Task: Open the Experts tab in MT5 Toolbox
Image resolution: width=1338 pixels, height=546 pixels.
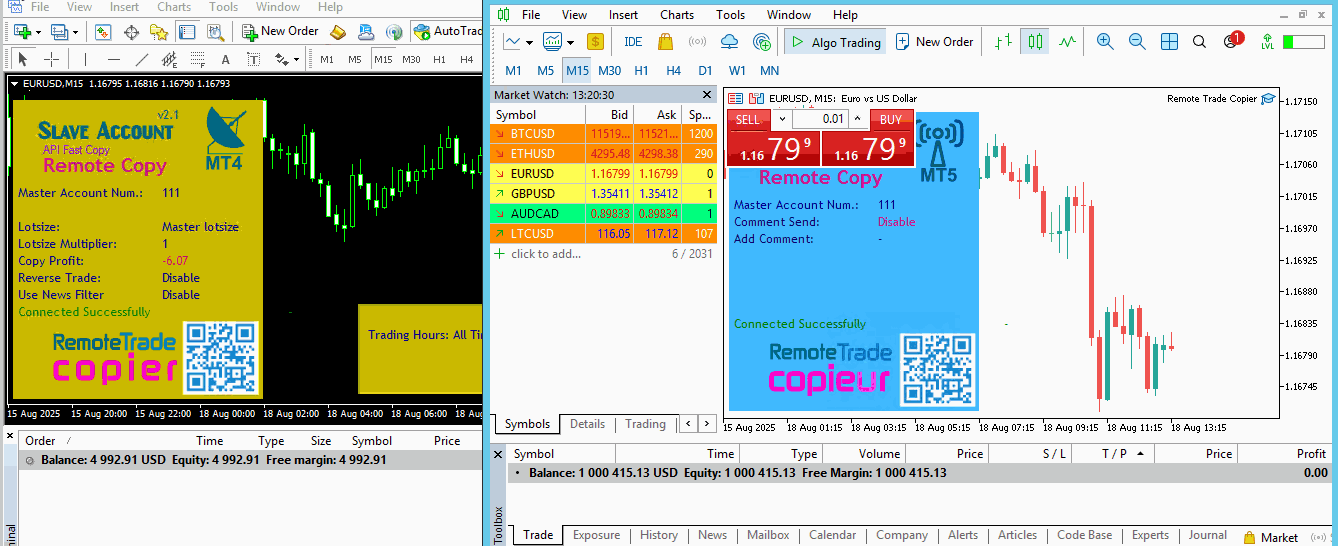Action: (x=1150, y=535)
